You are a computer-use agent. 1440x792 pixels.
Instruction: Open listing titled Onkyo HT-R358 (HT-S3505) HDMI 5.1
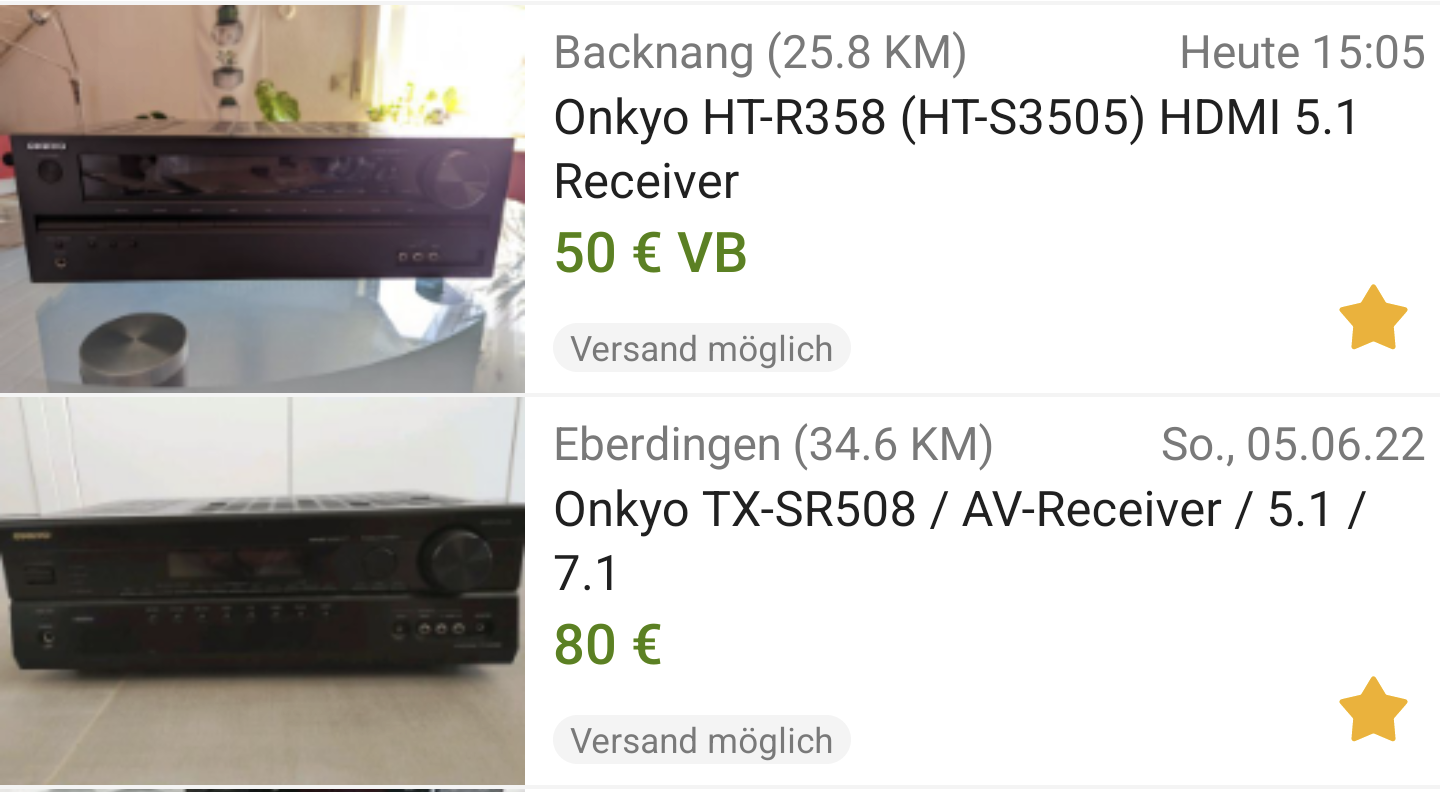point(957,150)
